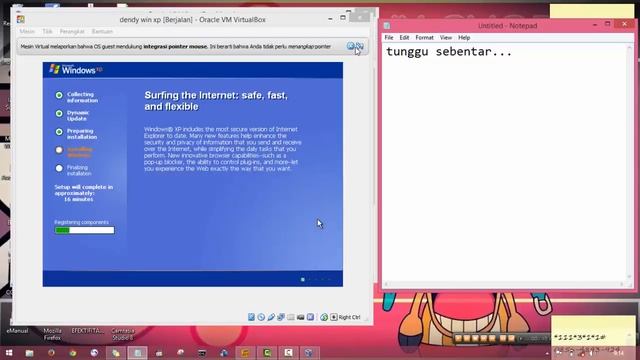Click the EFEKTIFITA... desktop shortcut label
640x360 pixels.
(x=88, y=331)
